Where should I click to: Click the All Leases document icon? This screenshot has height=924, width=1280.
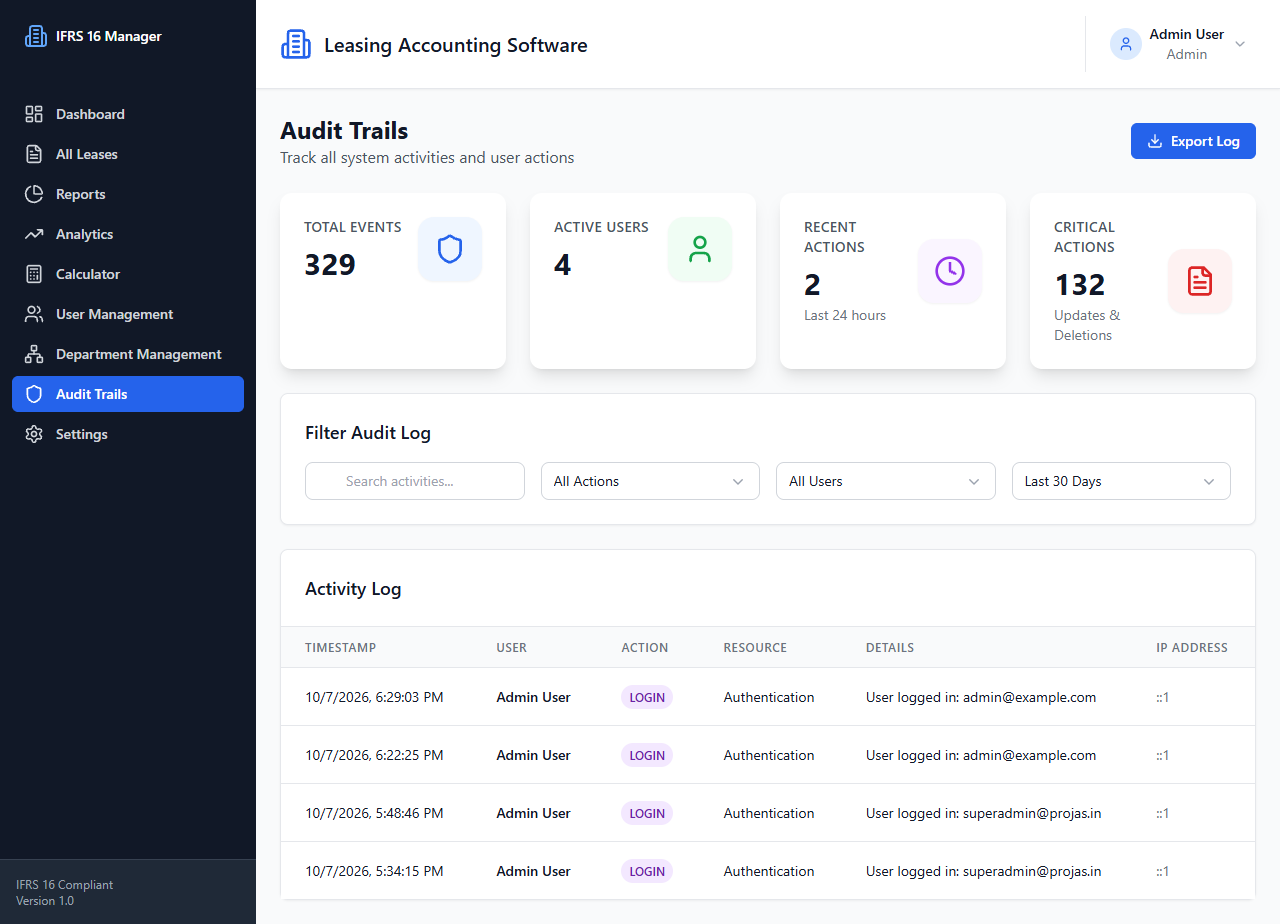point(34,154)
